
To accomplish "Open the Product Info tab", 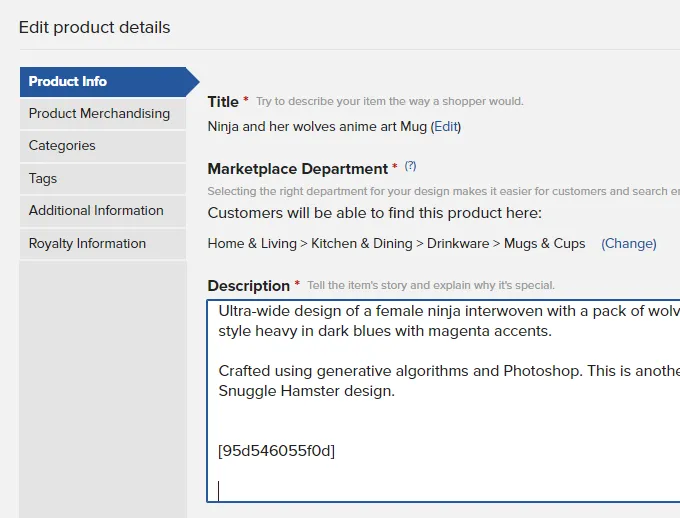I will (68, 82).
